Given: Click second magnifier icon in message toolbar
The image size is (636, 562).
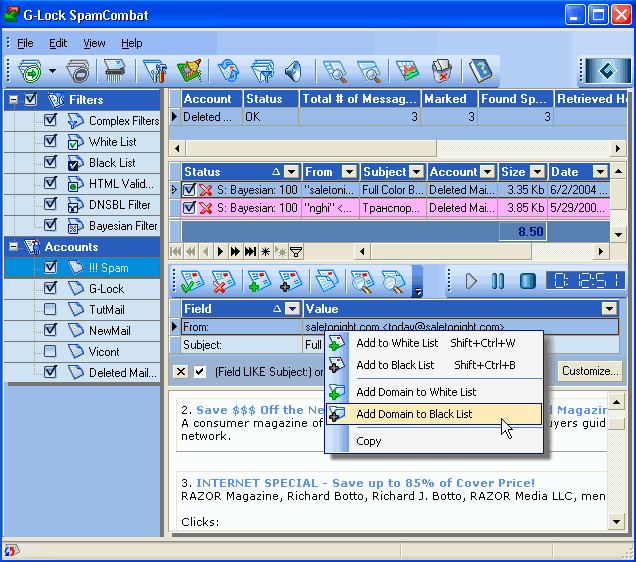Looking at the screenshot, I should pos(393,281).
